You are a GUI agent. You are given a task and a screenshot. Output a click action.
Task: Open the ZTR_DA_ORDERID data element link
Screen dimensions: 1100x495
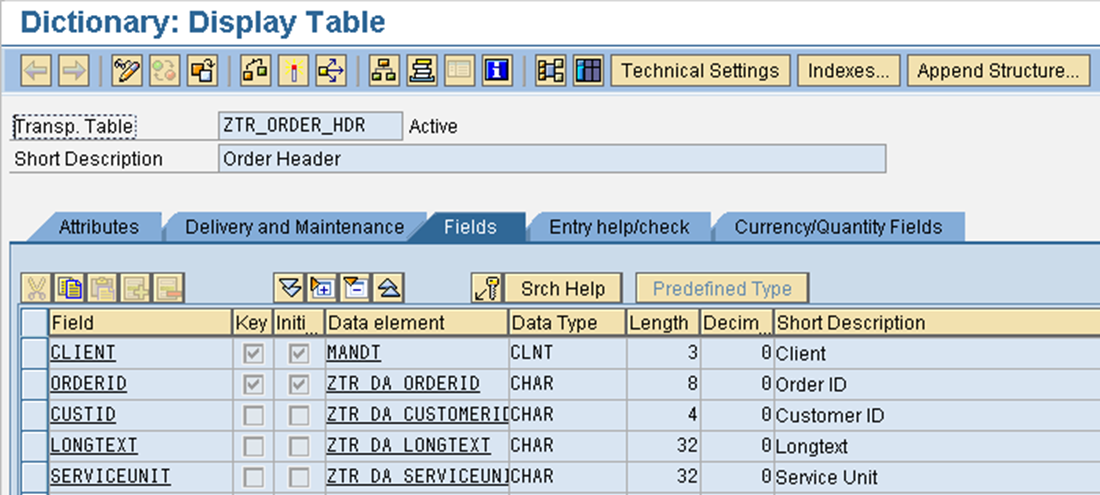tap(403, 384)
